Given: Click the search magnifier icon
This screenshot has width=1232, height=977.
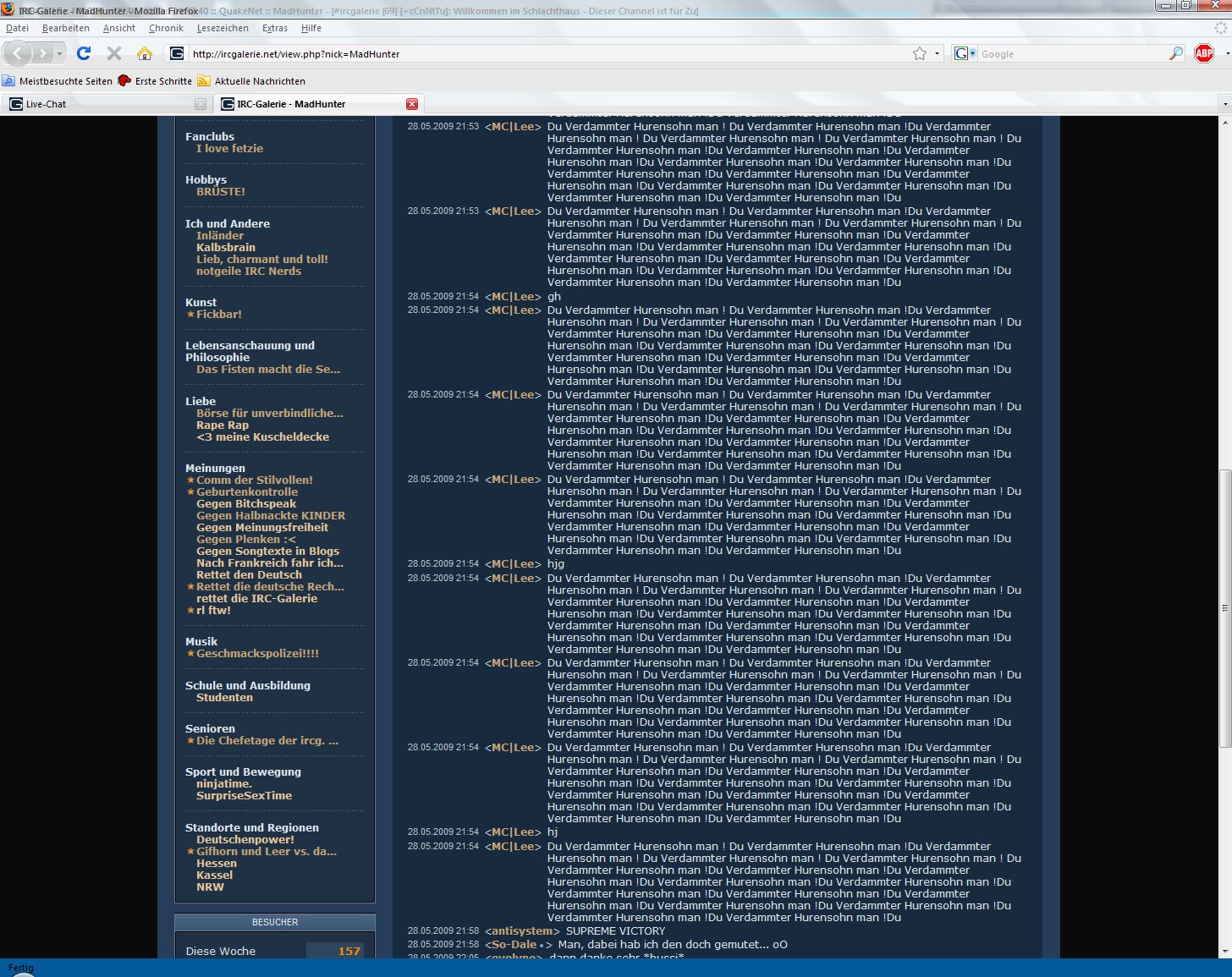Looking at the screenshot, I should point(1176,53).
